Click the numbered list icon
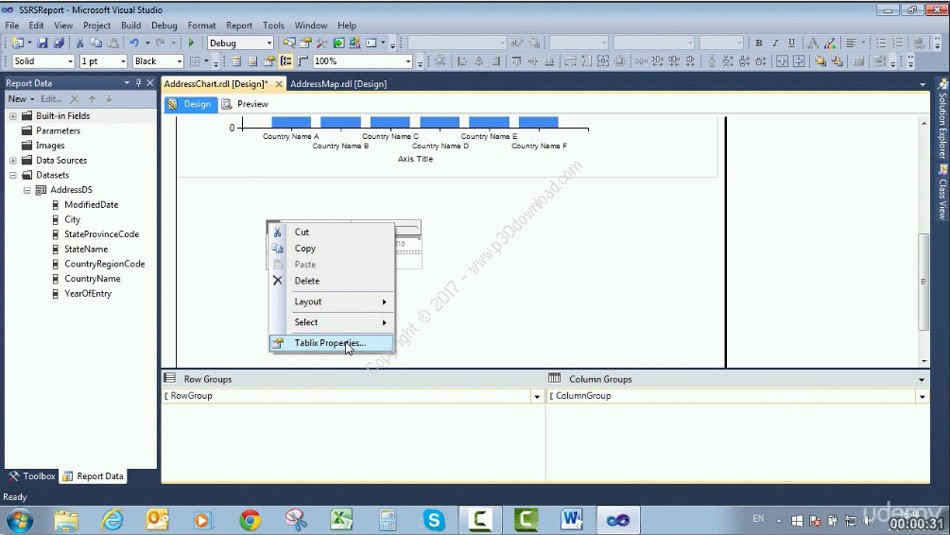Screen dimensions: 950x535 [898, 43]
